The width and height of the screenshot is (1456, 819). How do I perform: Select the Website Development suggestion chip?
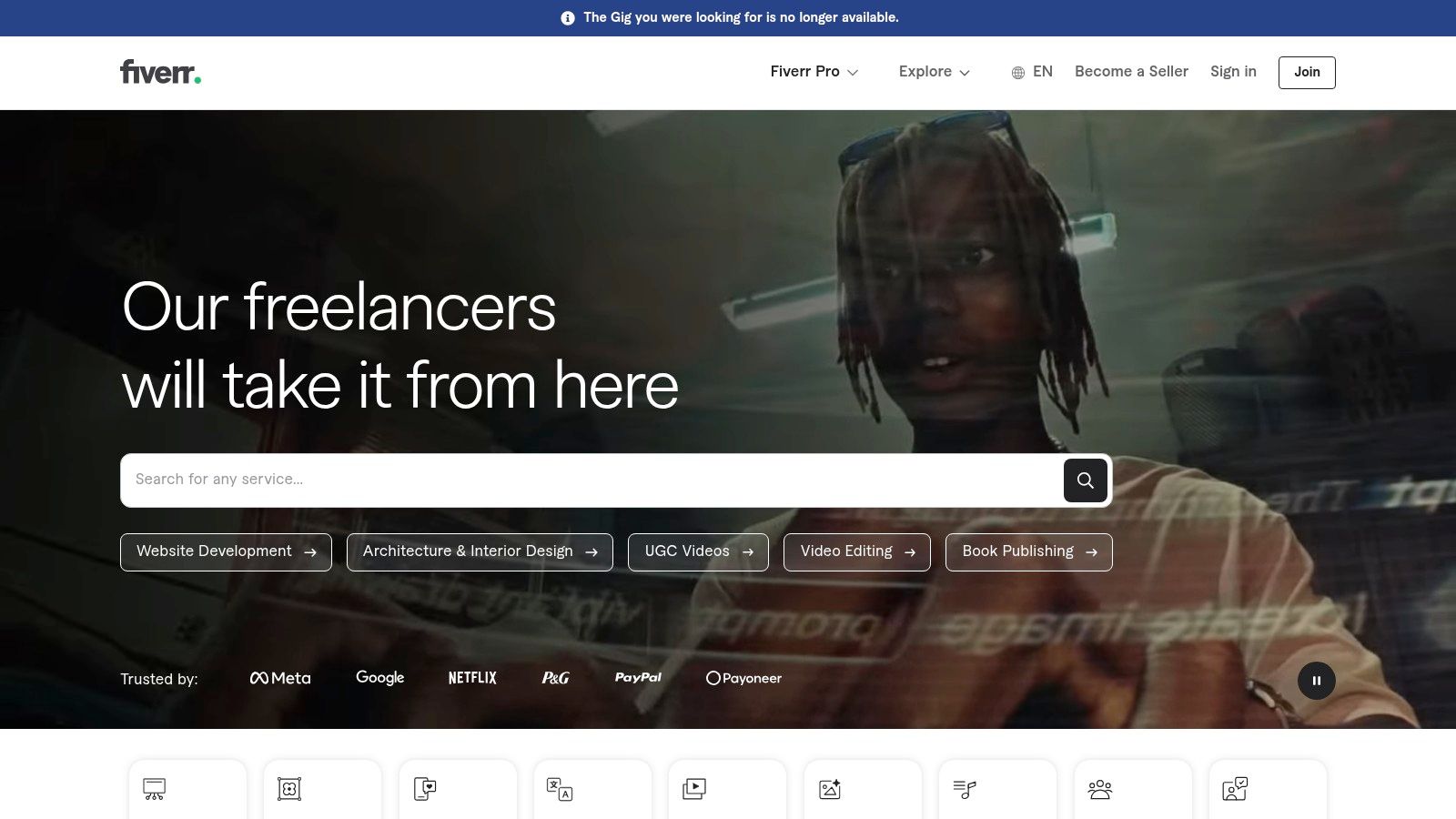(226, 552)
